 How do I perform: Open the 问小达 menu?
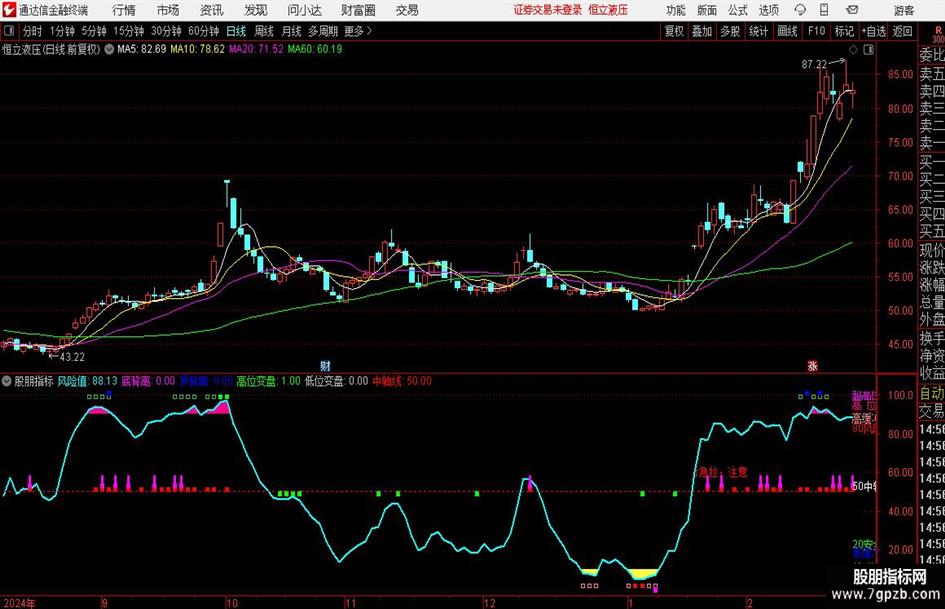pos(304,10)
